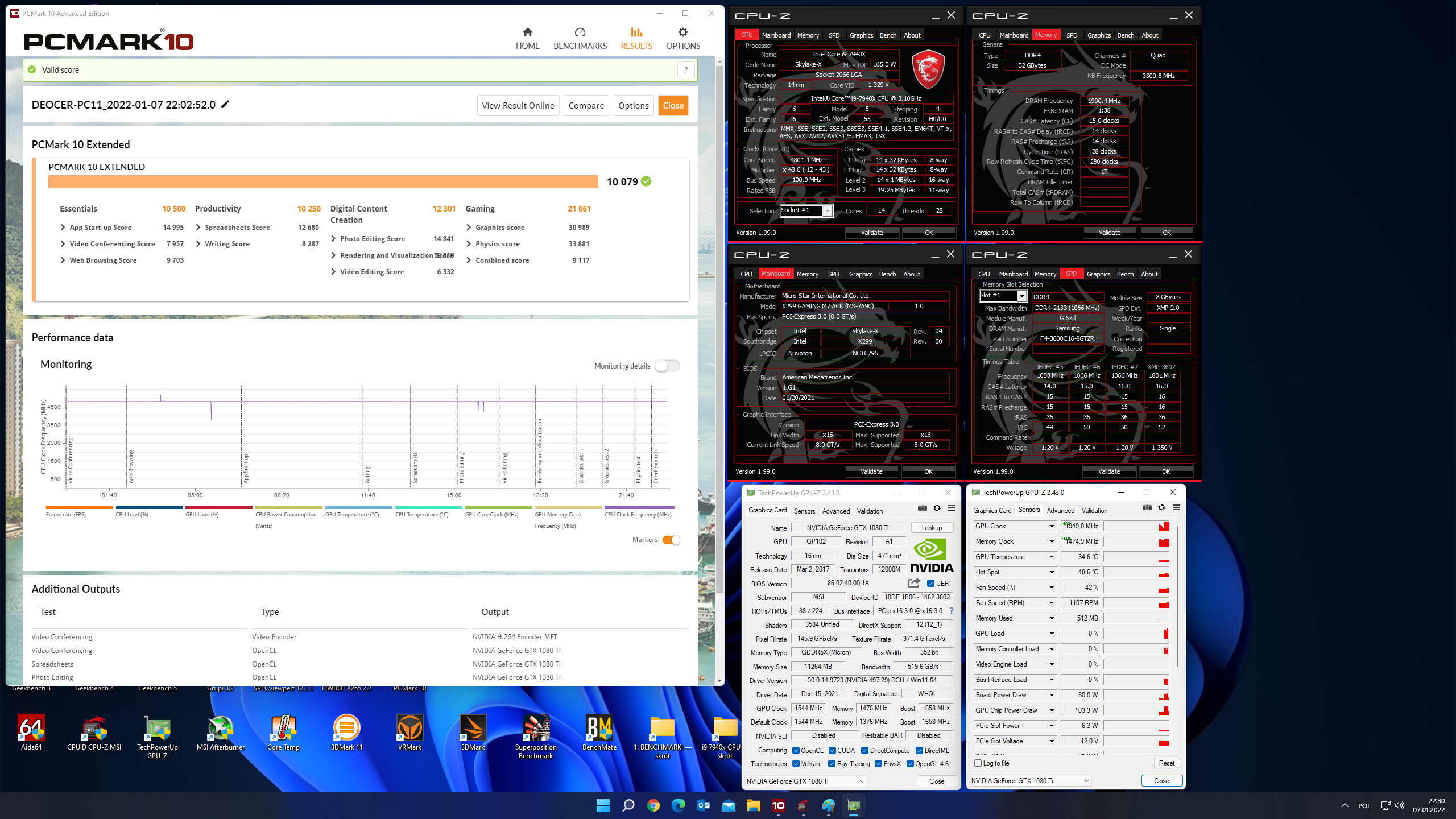Viewport: 1456px width, 819px height.
Task: Expand the Photo Editing Score row
Action: (333, 238)
